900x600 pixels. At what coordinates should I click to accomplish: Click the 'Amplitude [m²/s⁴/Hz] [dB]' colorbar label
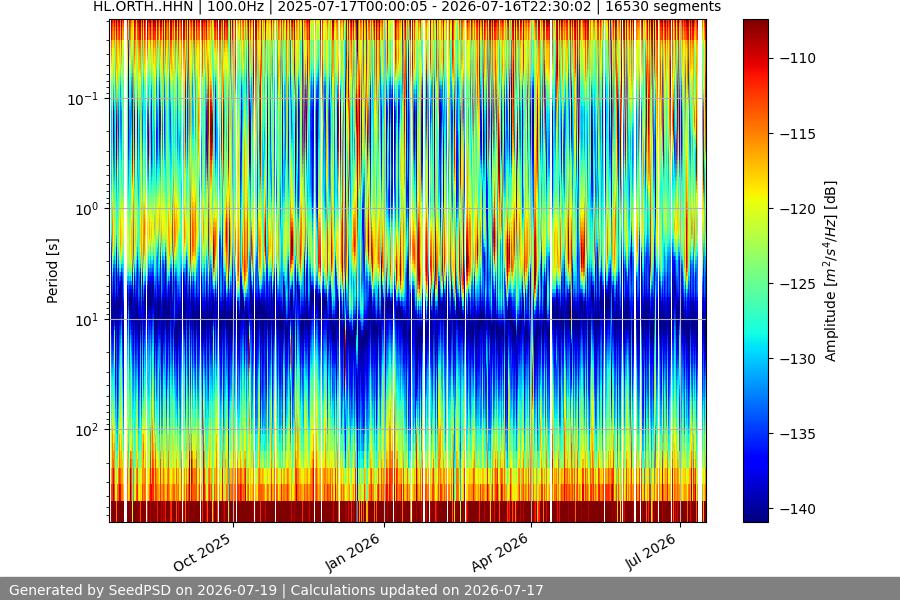click(x=831, y=271)
